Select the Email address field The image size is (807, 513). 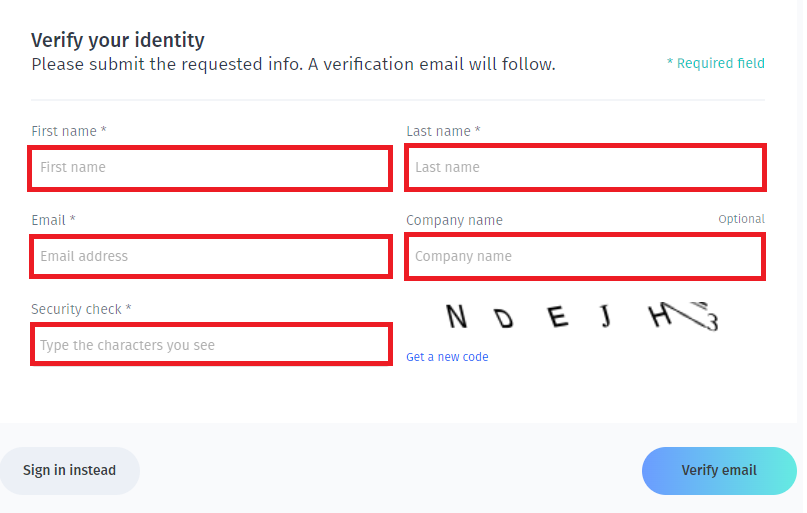tap(211, 256)
